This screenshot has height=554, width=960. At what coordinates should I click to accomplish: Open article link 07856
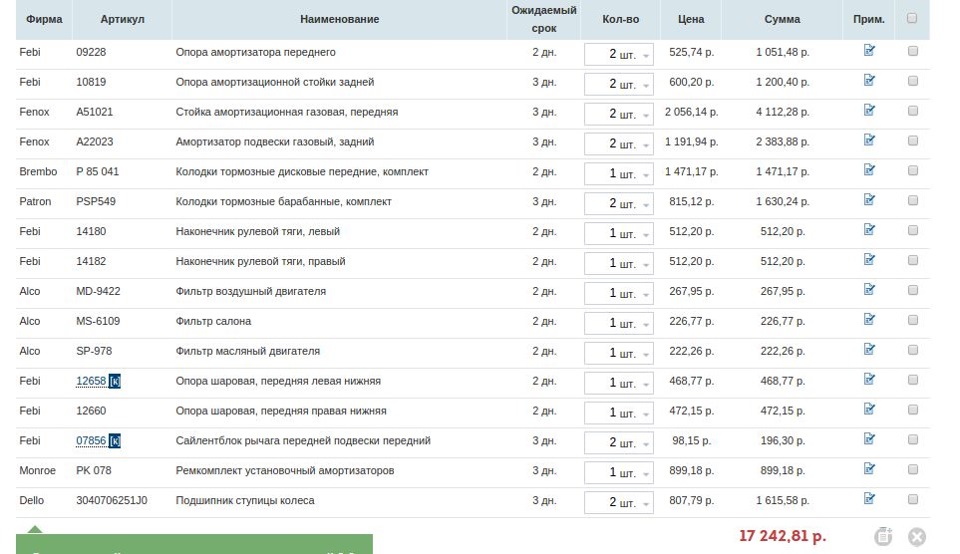pos(91,441)
